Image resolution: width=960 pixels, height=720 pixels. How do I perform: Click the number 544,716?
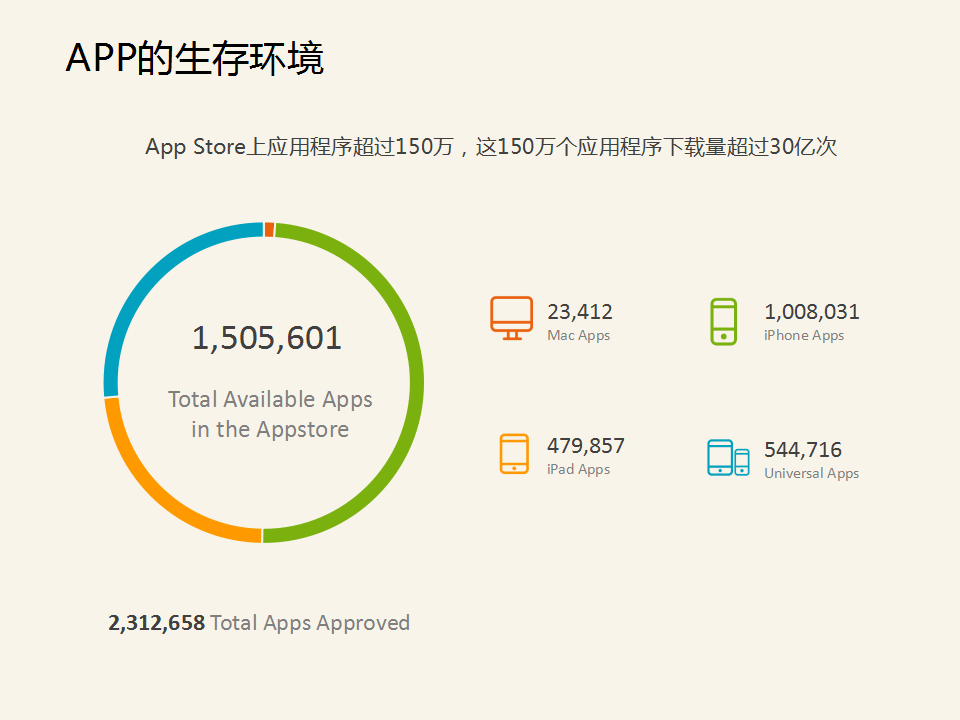point(803,450)
